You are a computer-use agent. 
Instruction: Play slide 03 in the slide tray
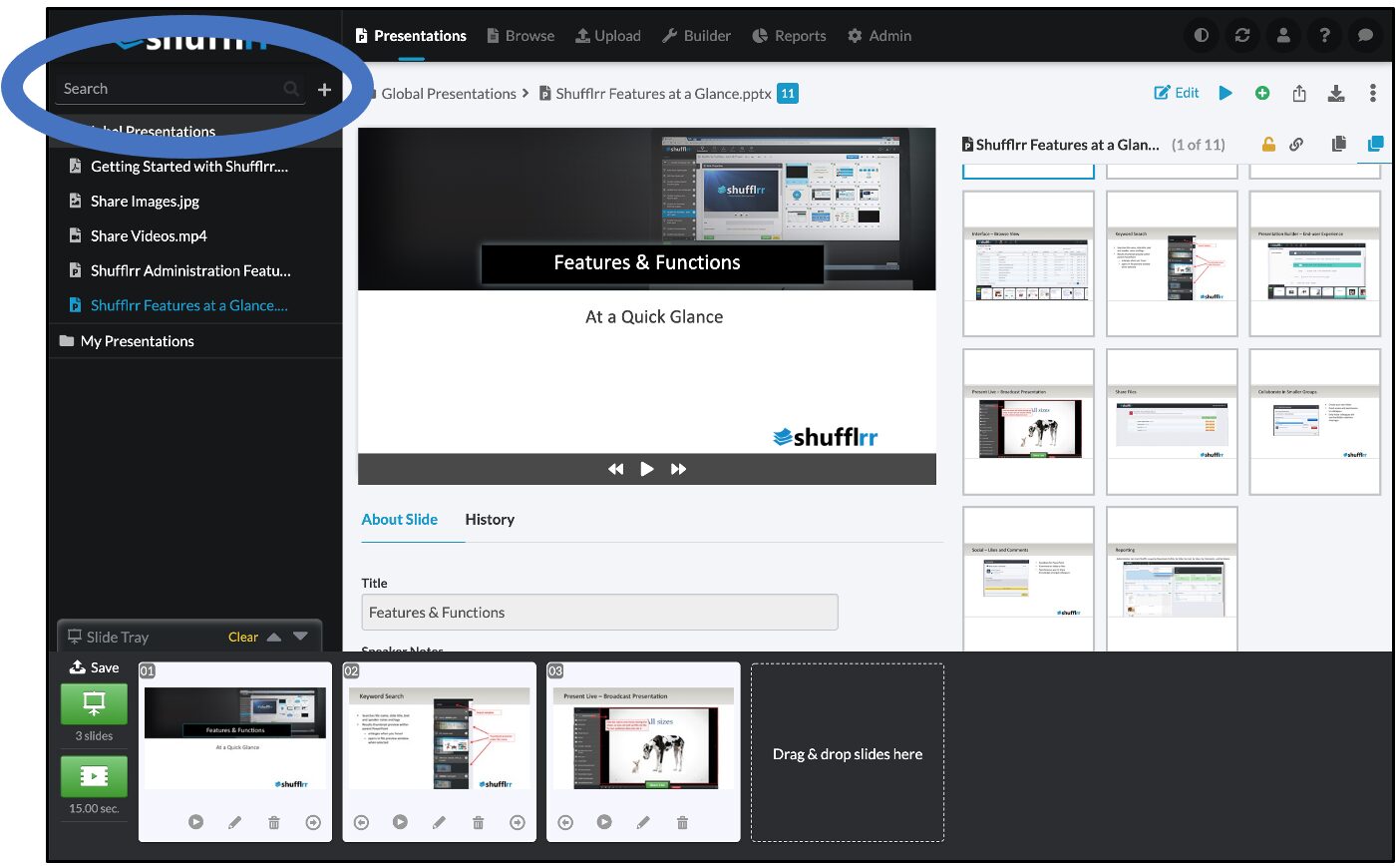coord(604,822)
